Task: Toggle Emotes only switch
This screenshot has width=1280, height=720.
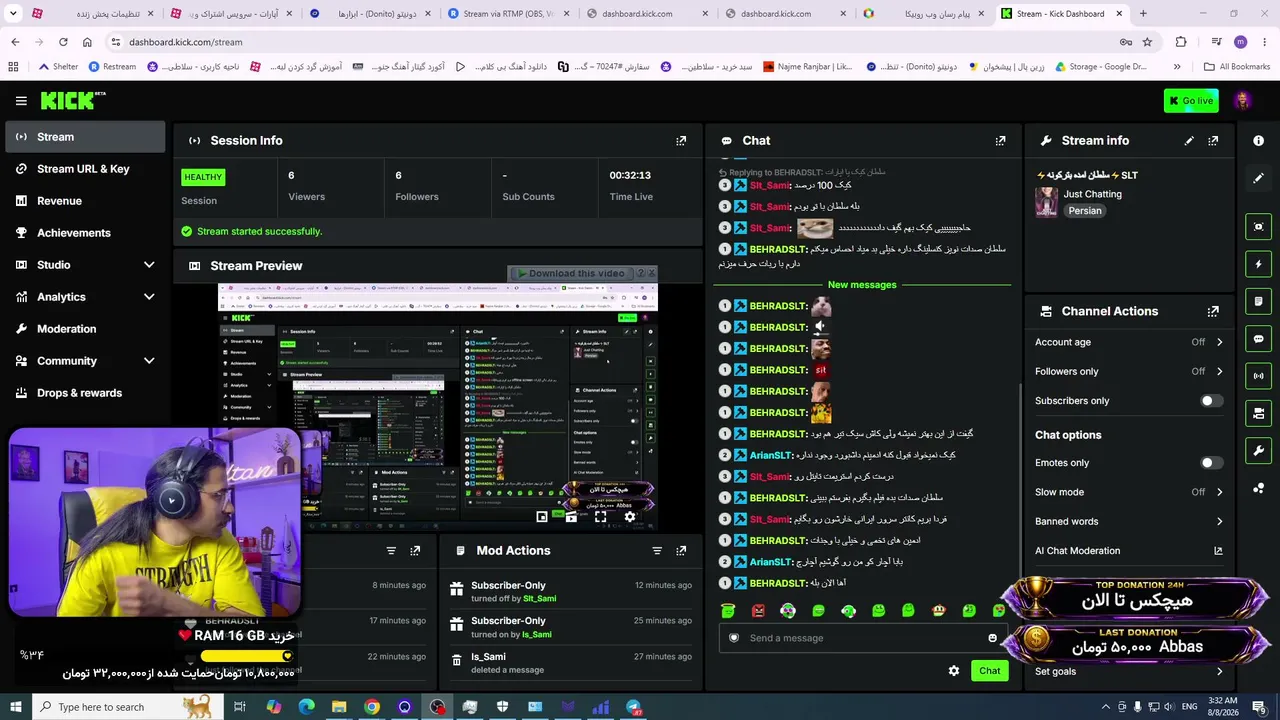Action: (1210, 463)
